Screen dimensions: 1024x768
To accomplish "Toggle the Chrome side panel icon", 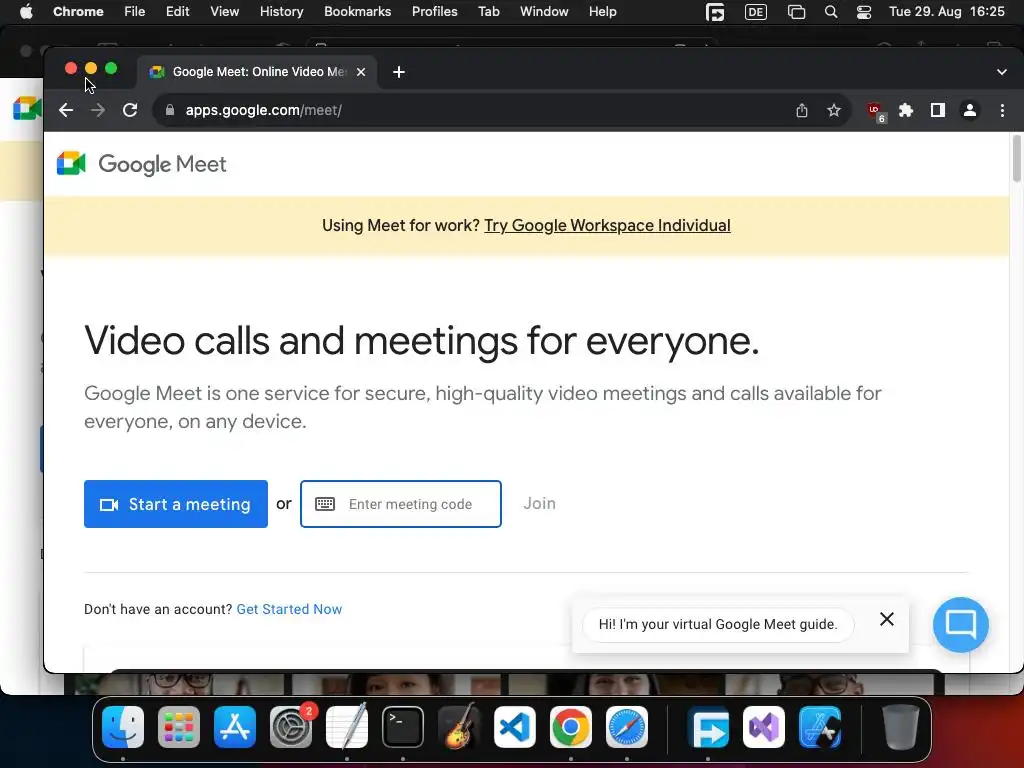I will pyautogui.click(x=938, y=110).
